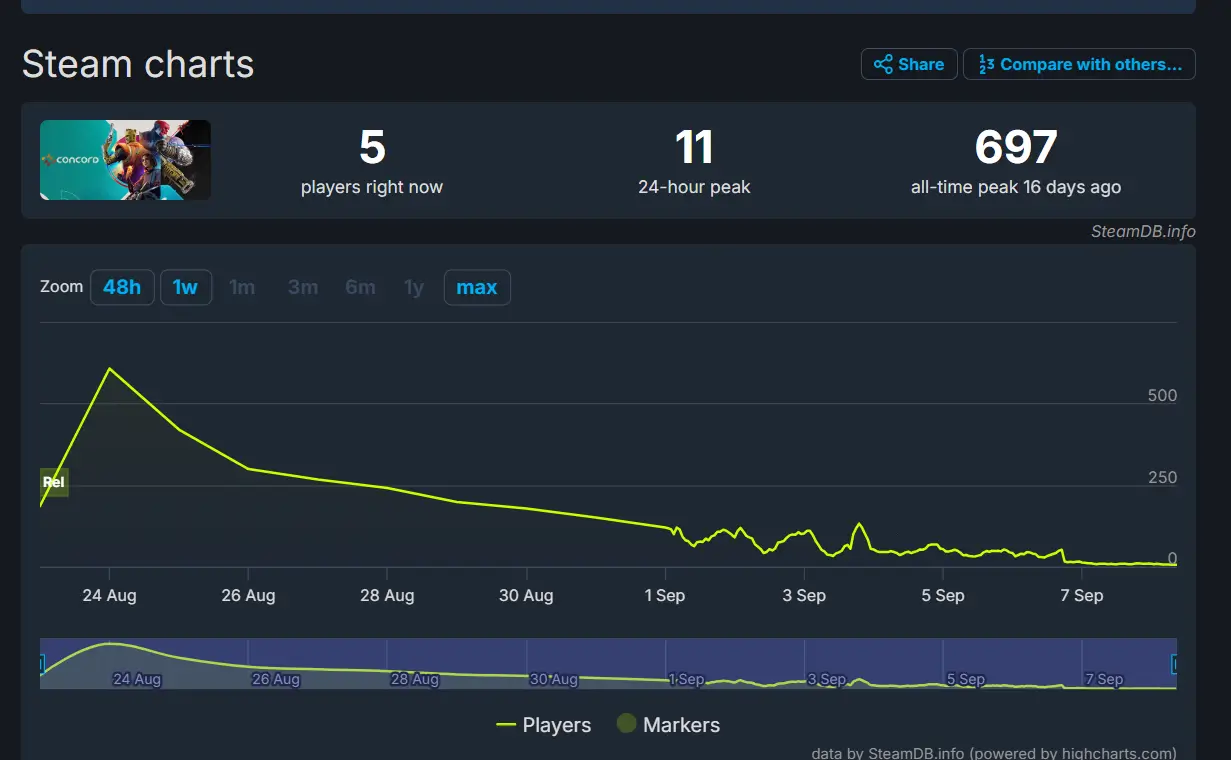Viewport: 1231px width, 760px height.
Task: Click the Share button
Action: [x=909, y=64]
